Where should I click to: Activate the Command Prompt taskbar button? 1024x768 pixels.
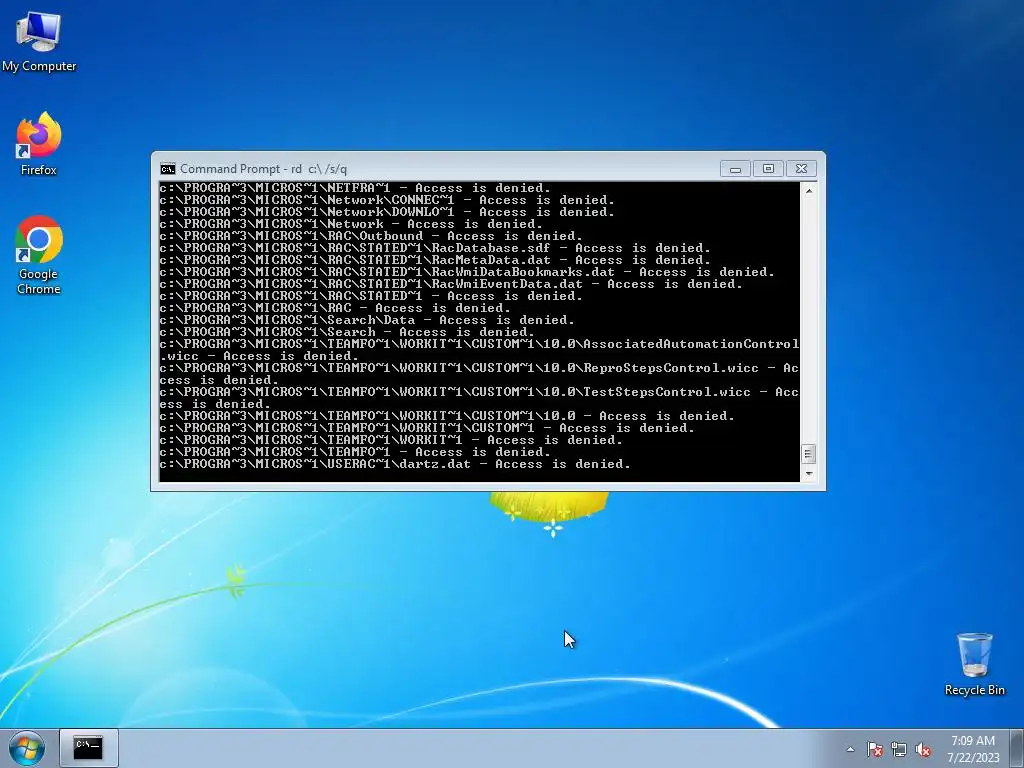[88, 748]
